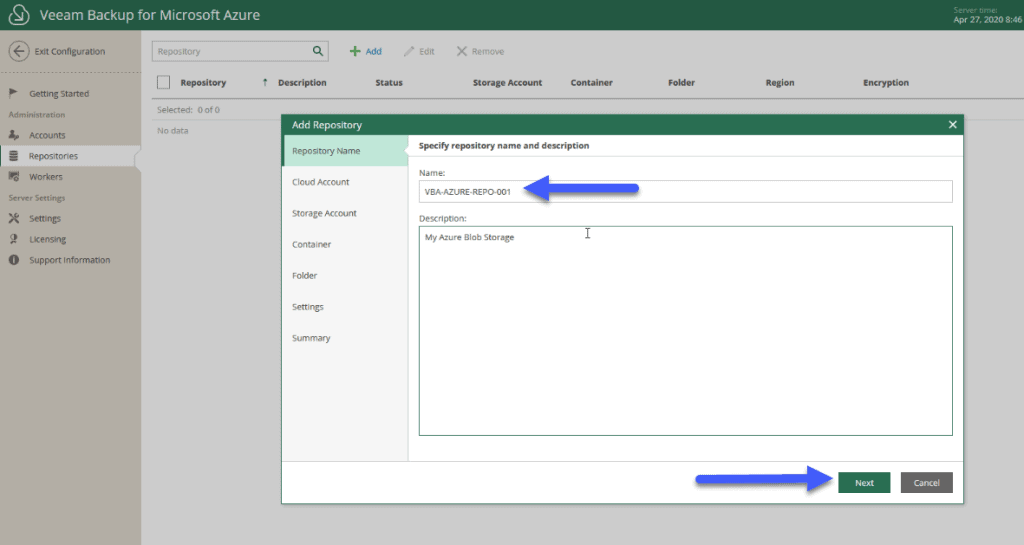Sort by Storage Account column header
The height and width of the screenshot is (545, 1024).
[x=507, y=82]
